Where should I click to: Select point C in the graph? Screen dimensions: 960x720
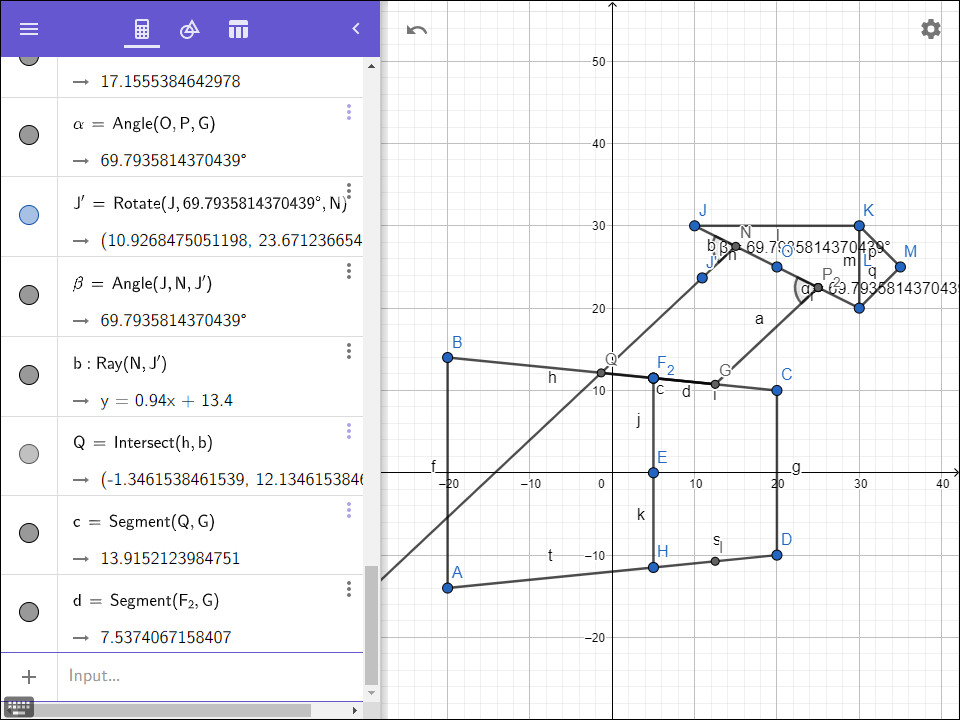point(777,390)
